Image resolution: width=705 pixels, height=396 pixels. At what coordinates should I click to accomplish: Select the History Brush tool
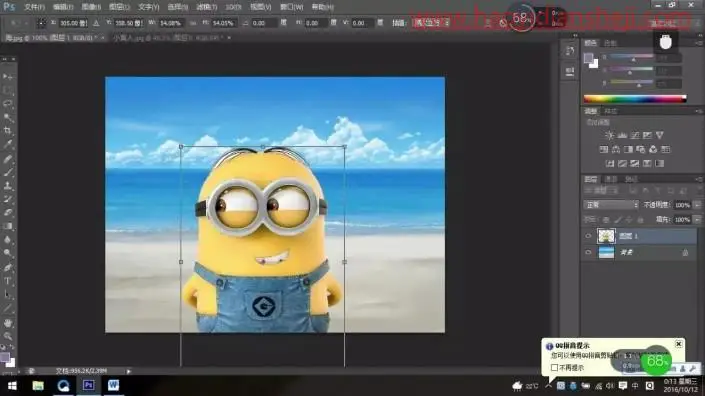pyautogui.click(x=8, y=199)
